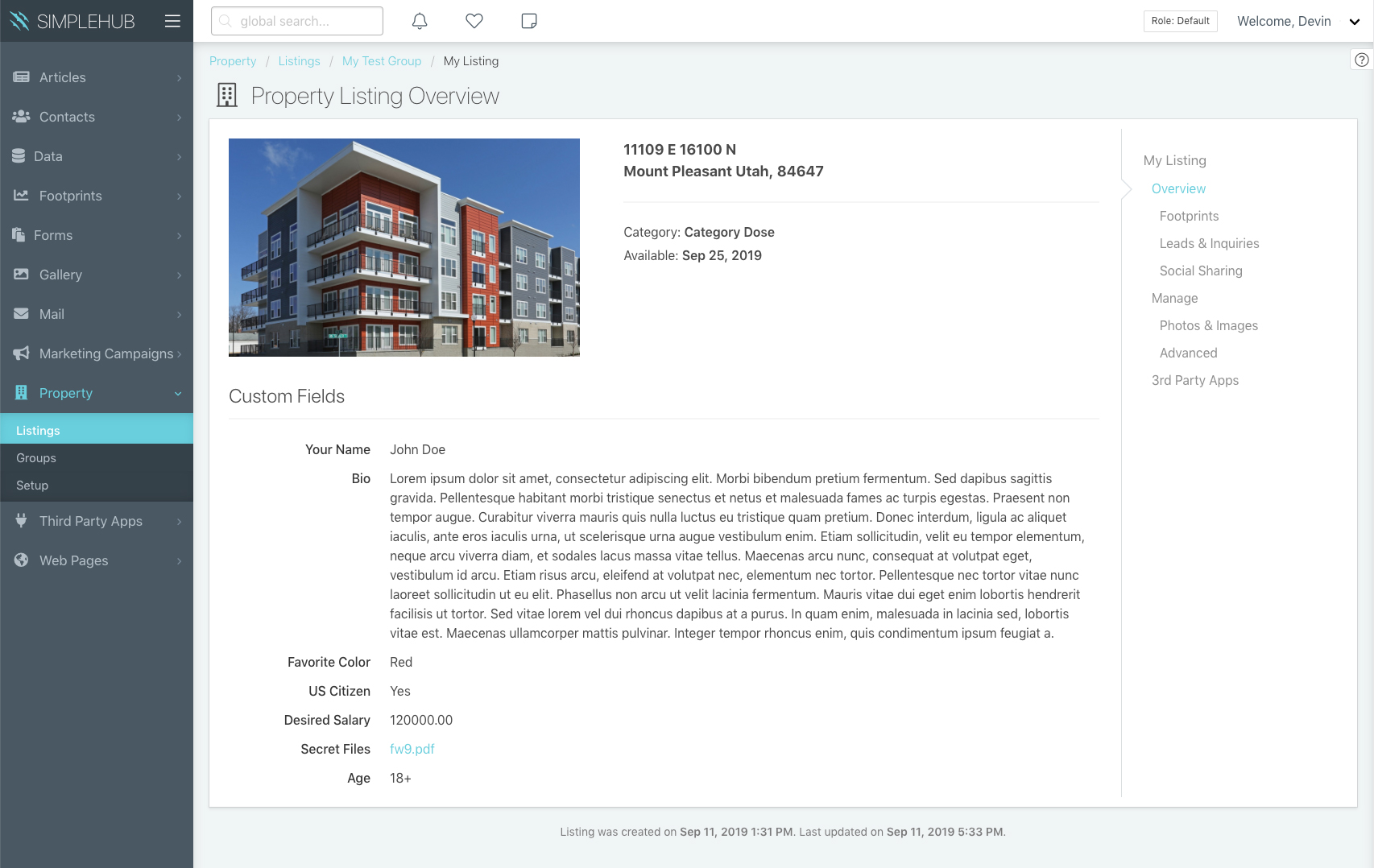Open the fw9.pdf file link
This screenshot has width=1374, height=868.
[x=412, y=749]
